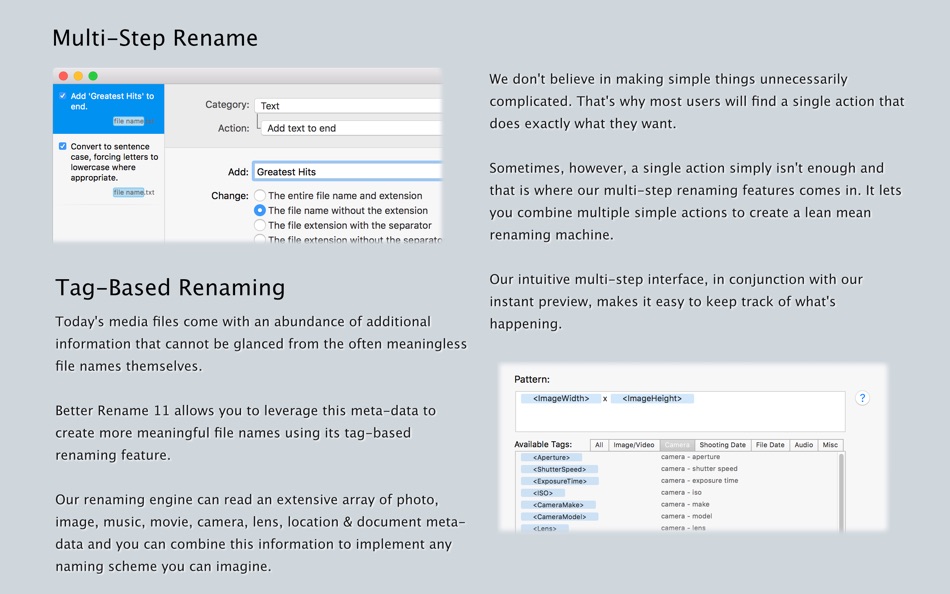
Task: Select "The entire file name and extension" radio
Action: pos(260,195)
